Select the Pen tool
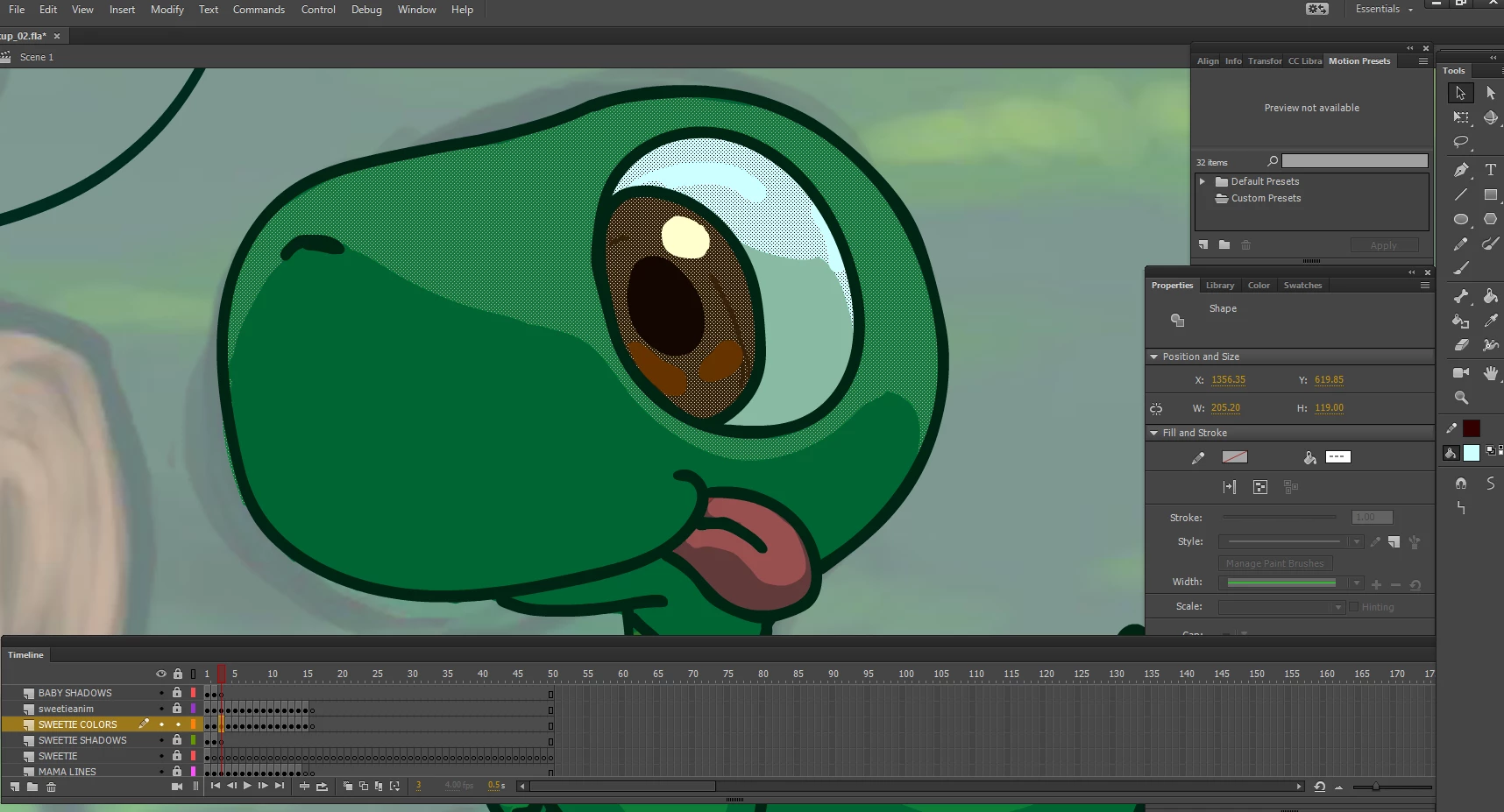This screenshot has height=812, width=1504. tap(1460, 170)
